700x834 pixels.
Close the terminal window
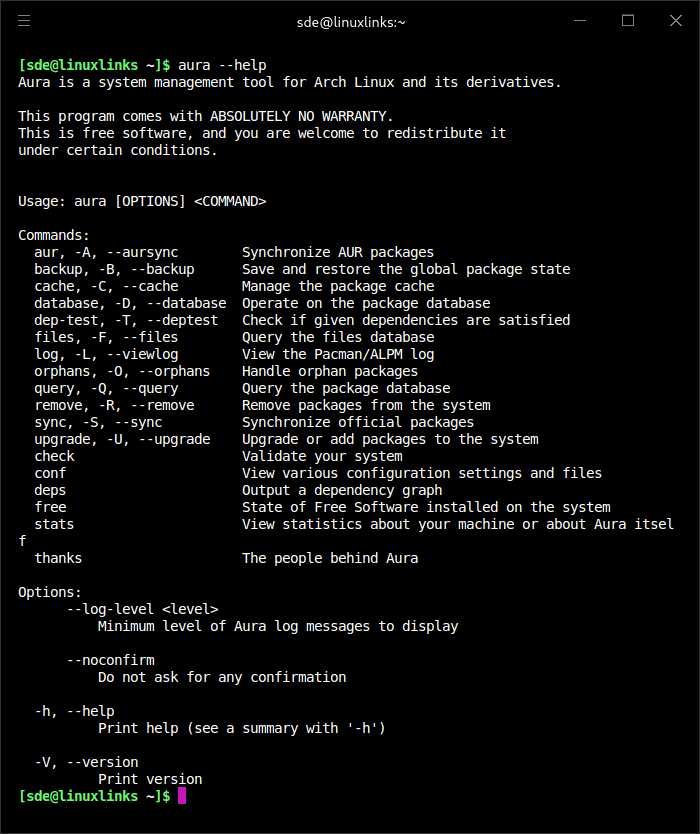(676, 21)
